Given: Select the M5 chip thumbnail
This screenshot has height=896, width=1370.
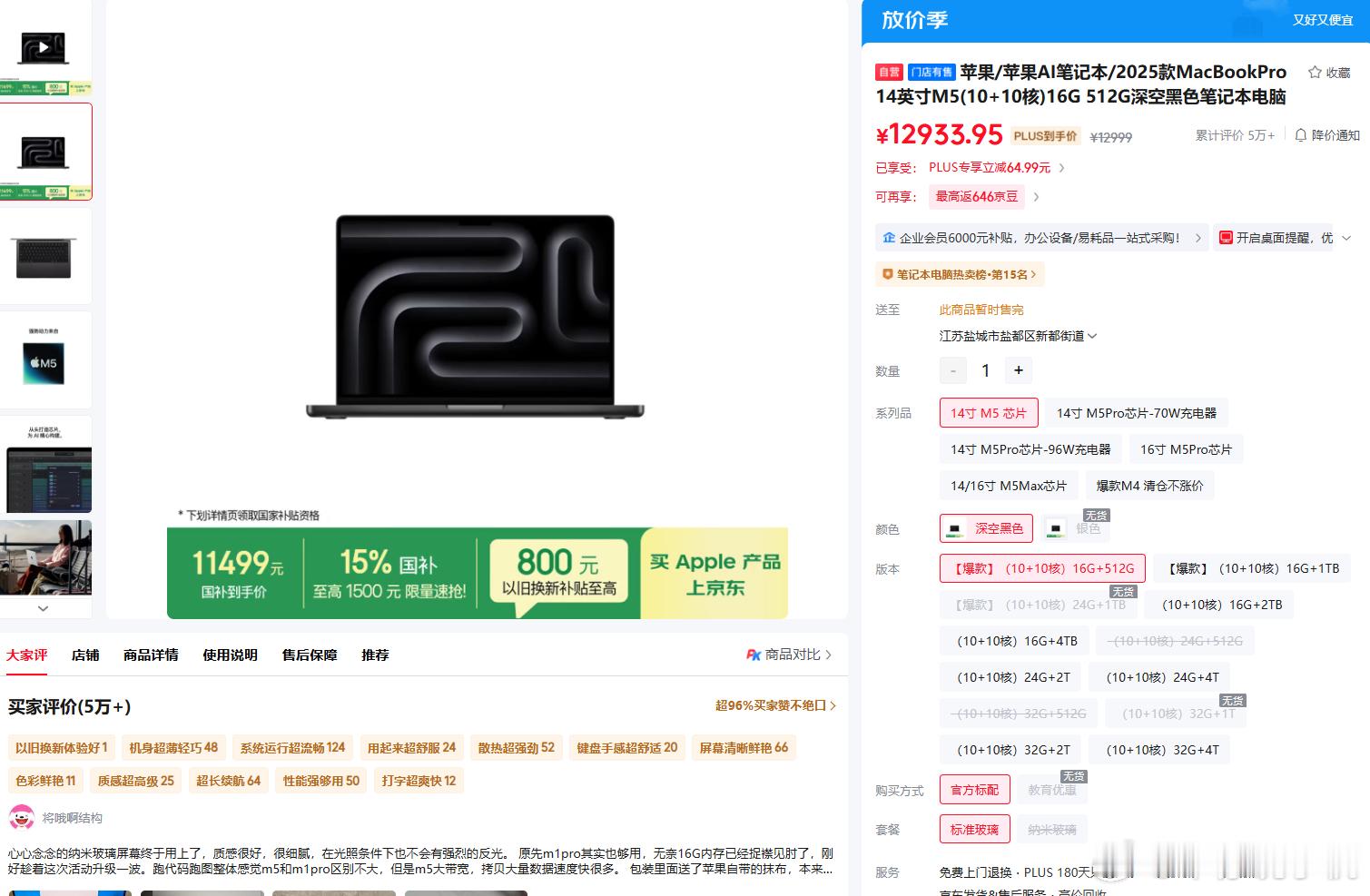Looking at the screenshot, I should coord(43,360).
